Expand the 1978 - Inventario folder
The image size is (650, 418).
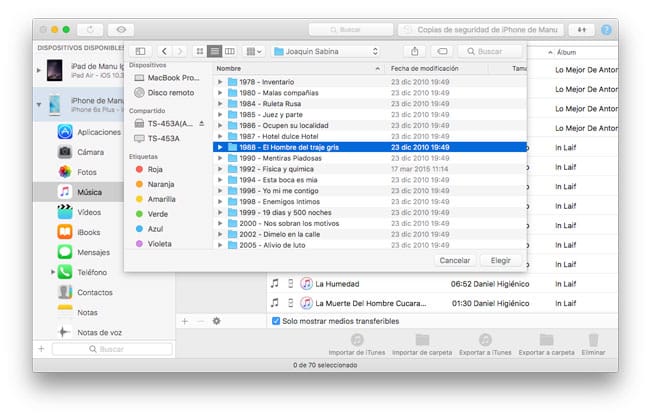point(220,81)
